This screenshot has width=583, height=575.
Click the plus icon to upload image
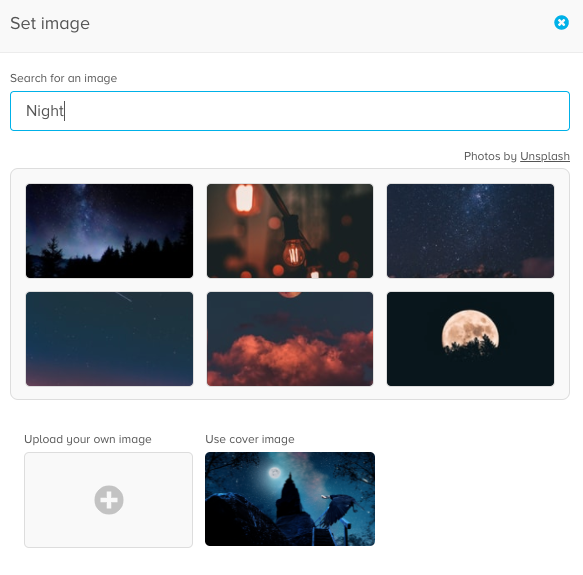point(109,499)
